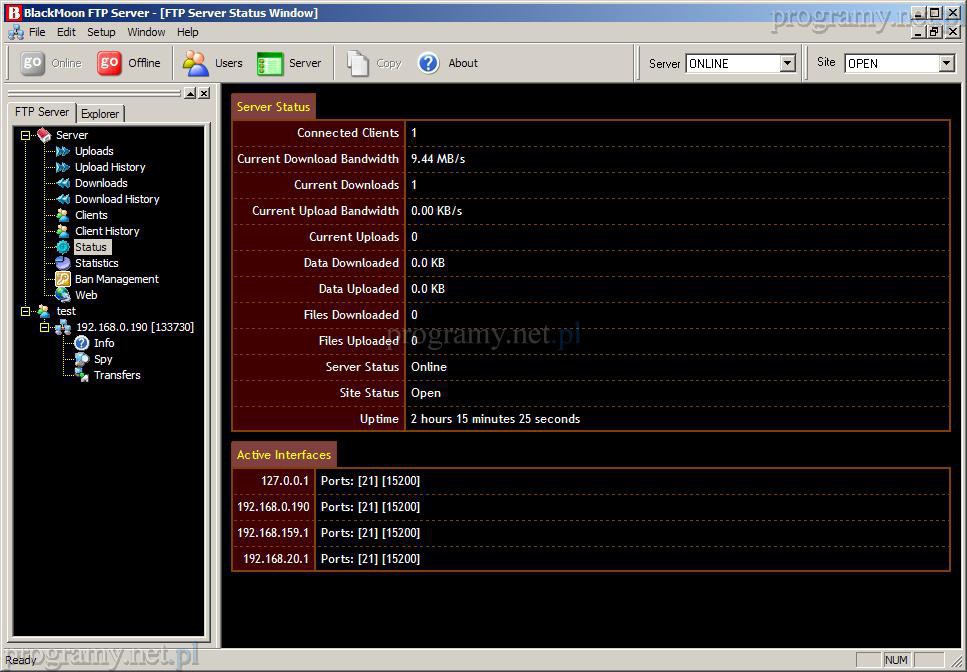The image size is (967, 672).
Task: Open the Setup menu
Action: coord(101,32)
